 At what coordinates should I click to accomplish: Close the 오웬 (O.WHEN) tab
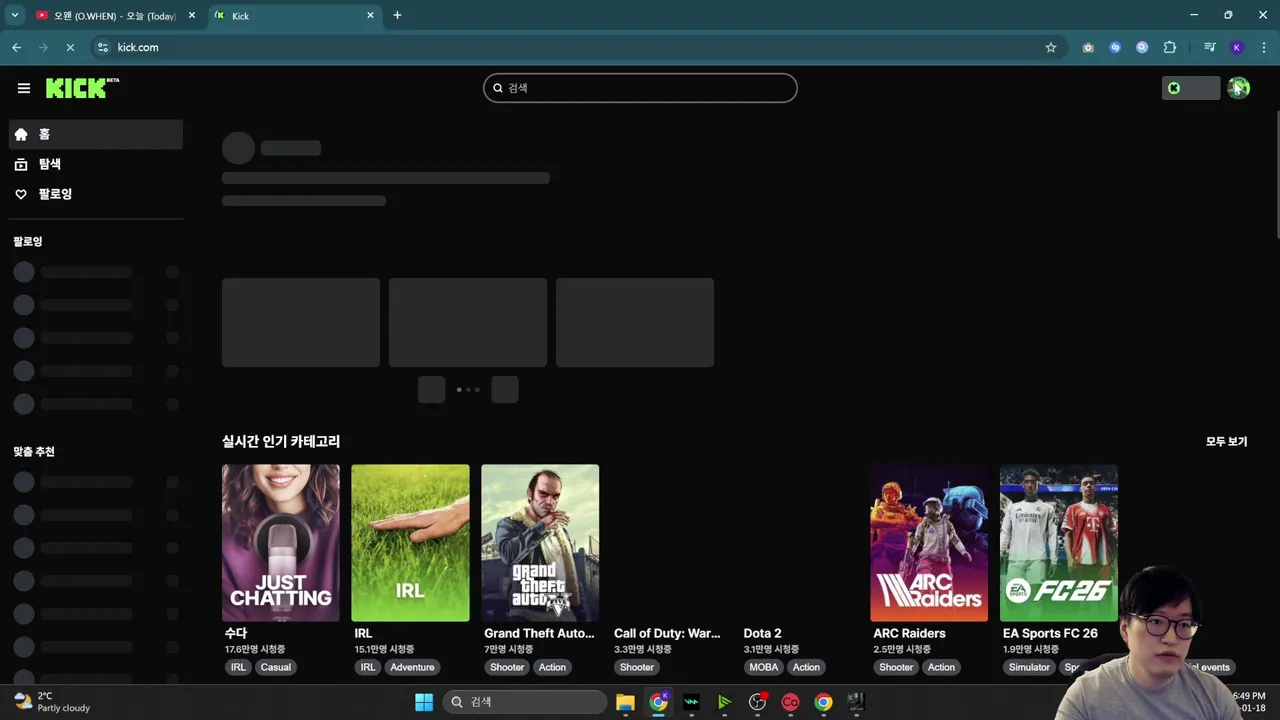tap(191, 16)
